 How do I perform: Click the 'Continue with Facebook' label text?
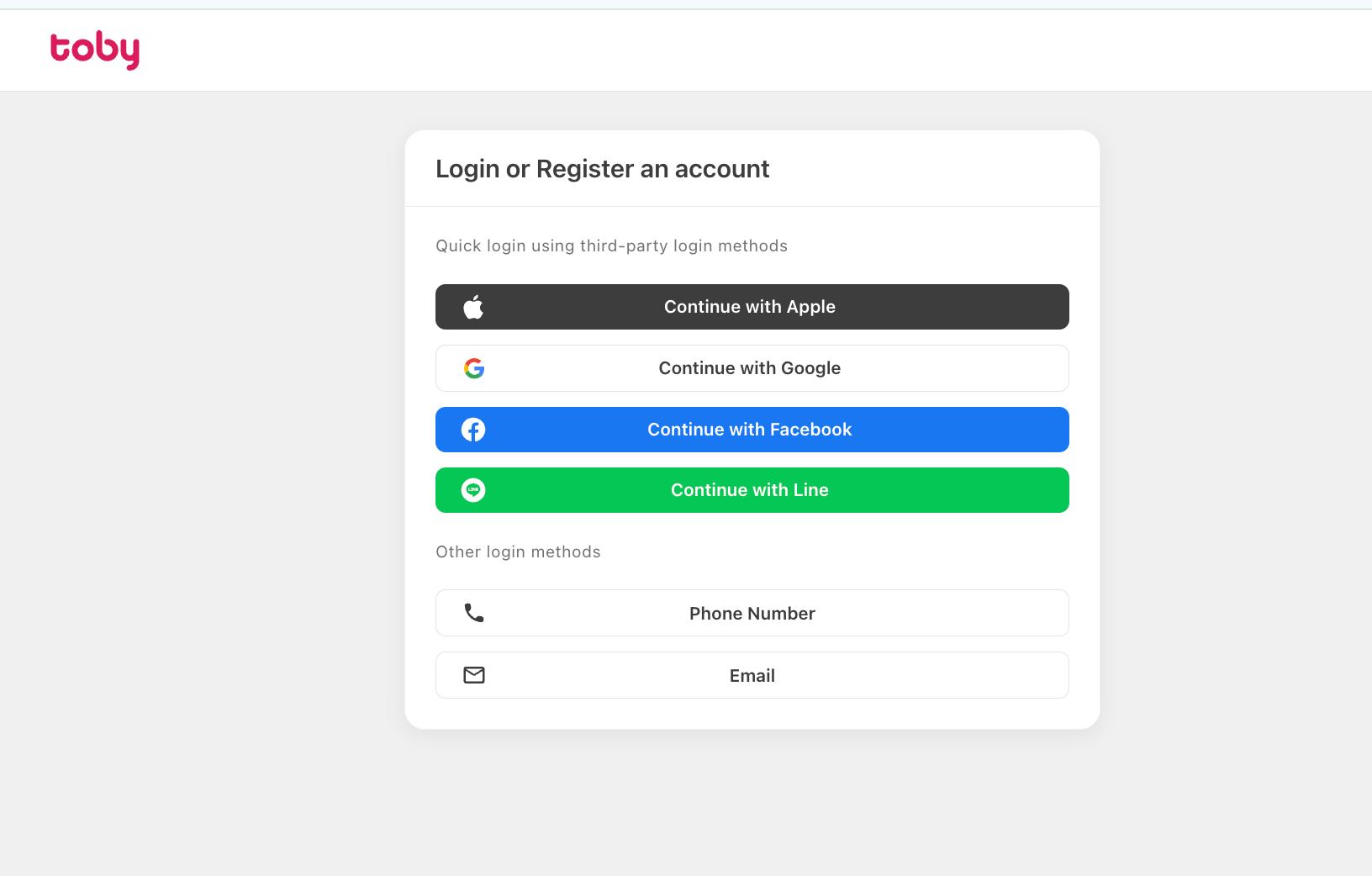pos(750,430)
